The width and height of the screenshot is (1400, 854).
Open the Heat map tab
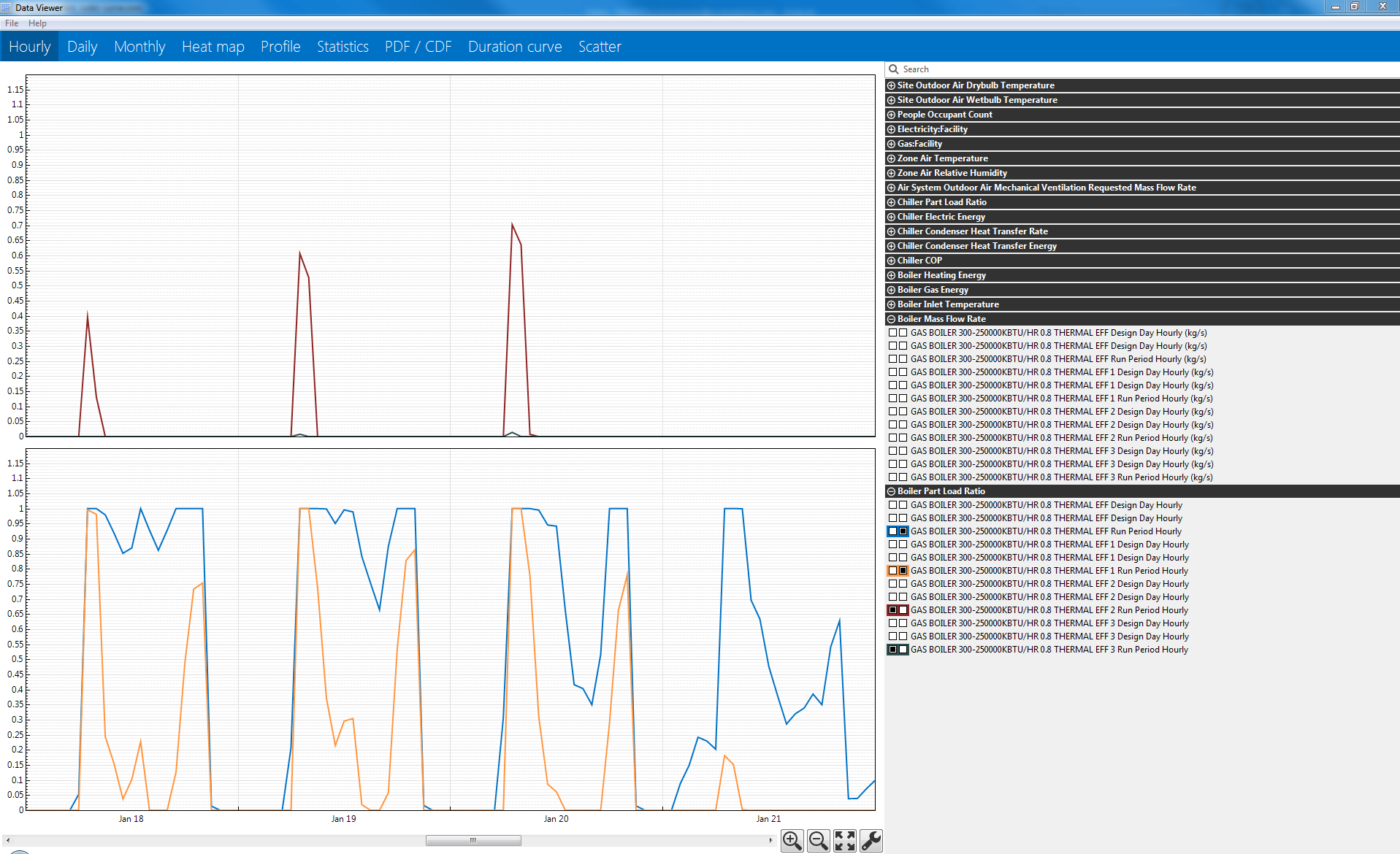pos(213,47)
